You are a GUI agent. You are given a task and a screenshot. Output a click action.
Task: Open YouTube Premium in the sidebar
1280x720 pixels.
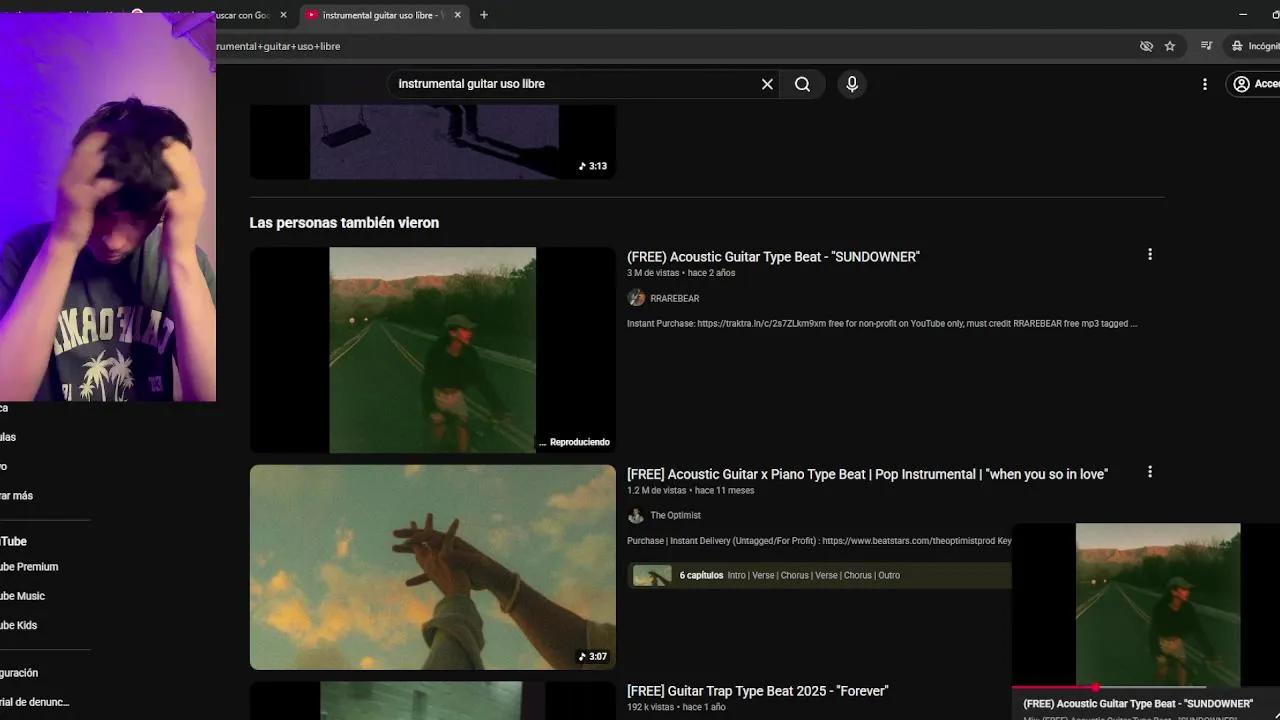(x=29, y=567)
